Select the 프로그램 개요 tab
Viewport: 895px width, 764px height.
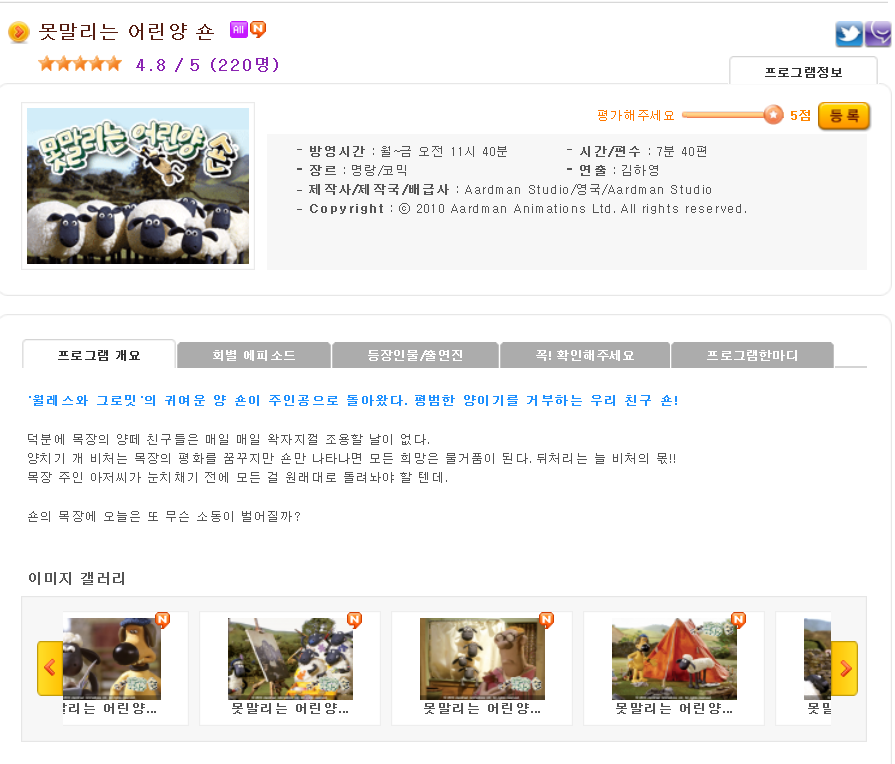99,355
